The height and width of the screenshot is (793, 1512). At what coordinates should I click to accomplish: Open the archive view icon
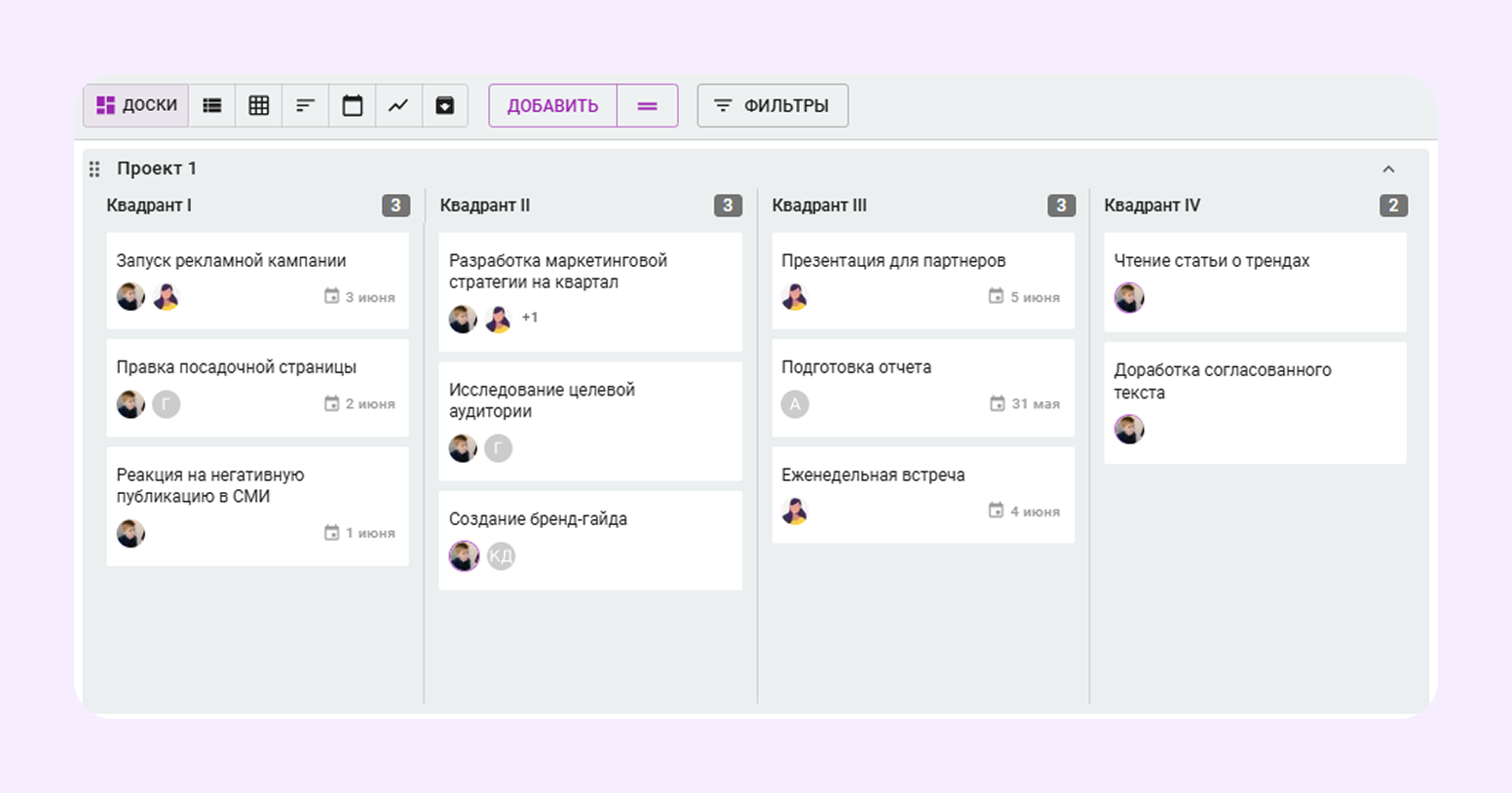tap(444, 106)
